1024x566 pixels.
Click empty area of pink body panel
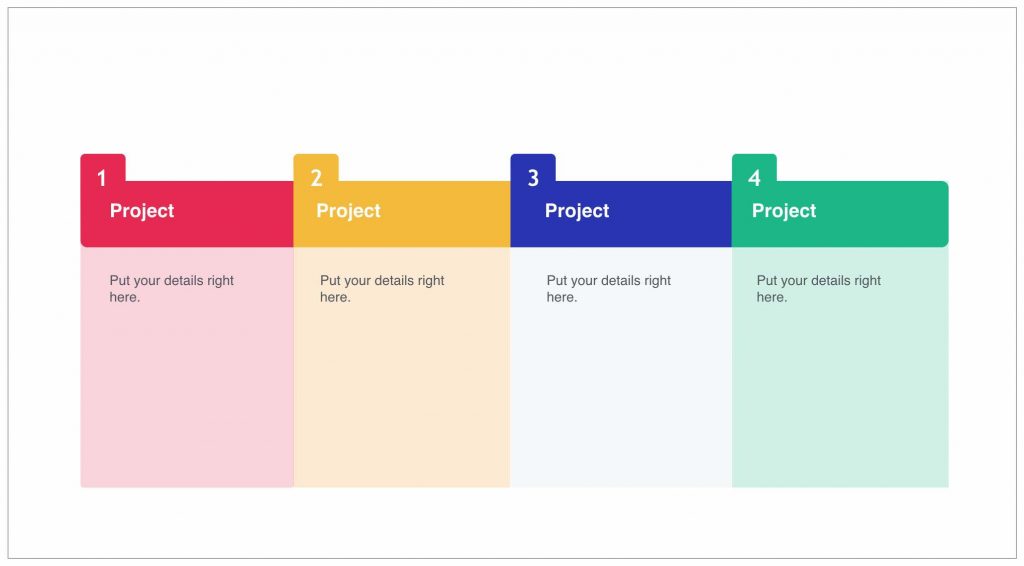pyautogui.click(x=187, y=398)
